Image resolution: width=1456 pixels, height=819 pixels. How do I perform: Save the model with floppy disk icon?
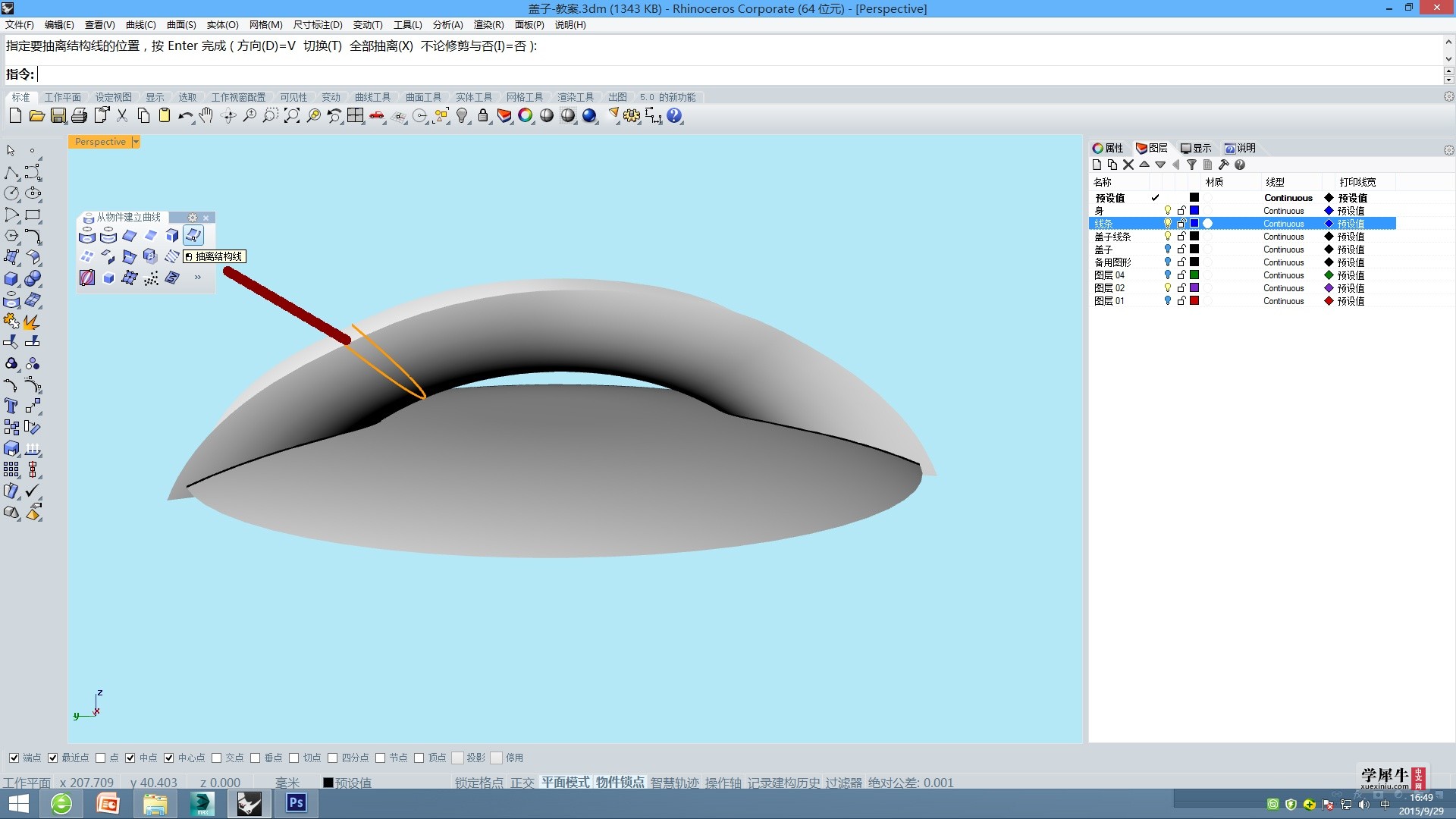pos(58,115)
